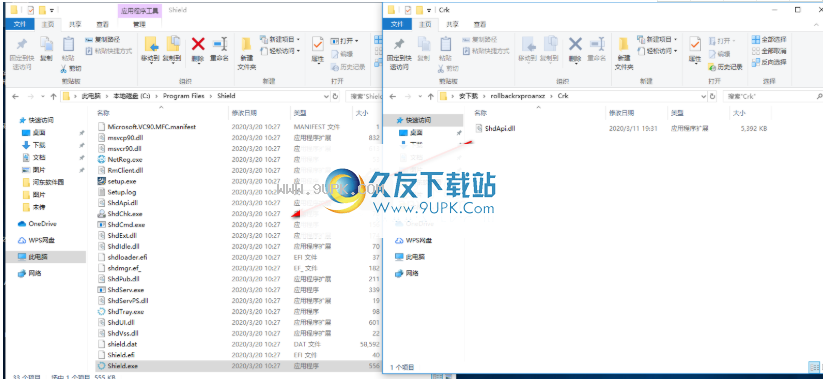
Task: Open the Open (打开) dropdown in Shield window
Action: [x=345, y=41]
